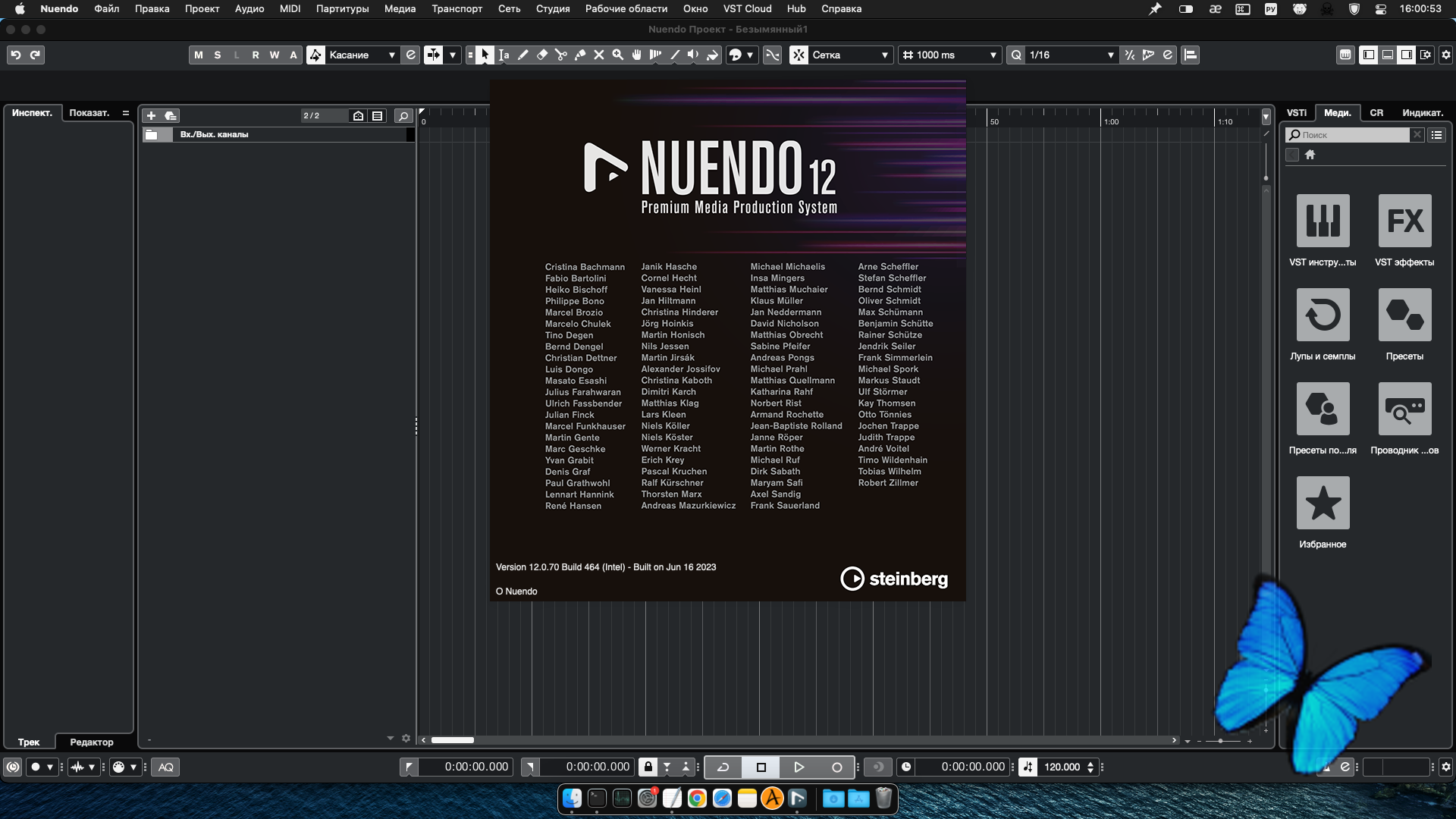This screenshot has height=819, width=1456.
Task: Open the Аудио menu
Action: point(249,8)
